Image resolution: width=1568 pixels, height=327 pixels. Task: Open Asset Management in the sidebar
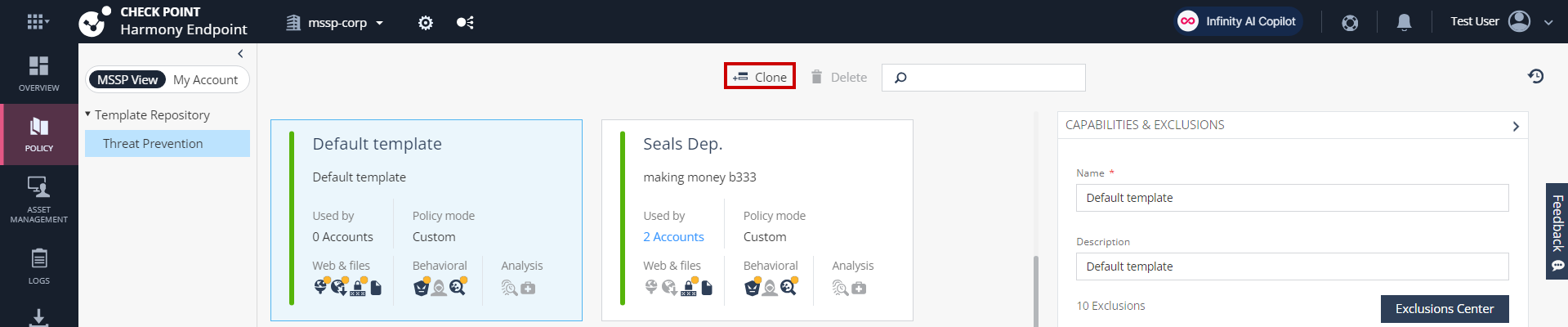[x=38, y=199]
